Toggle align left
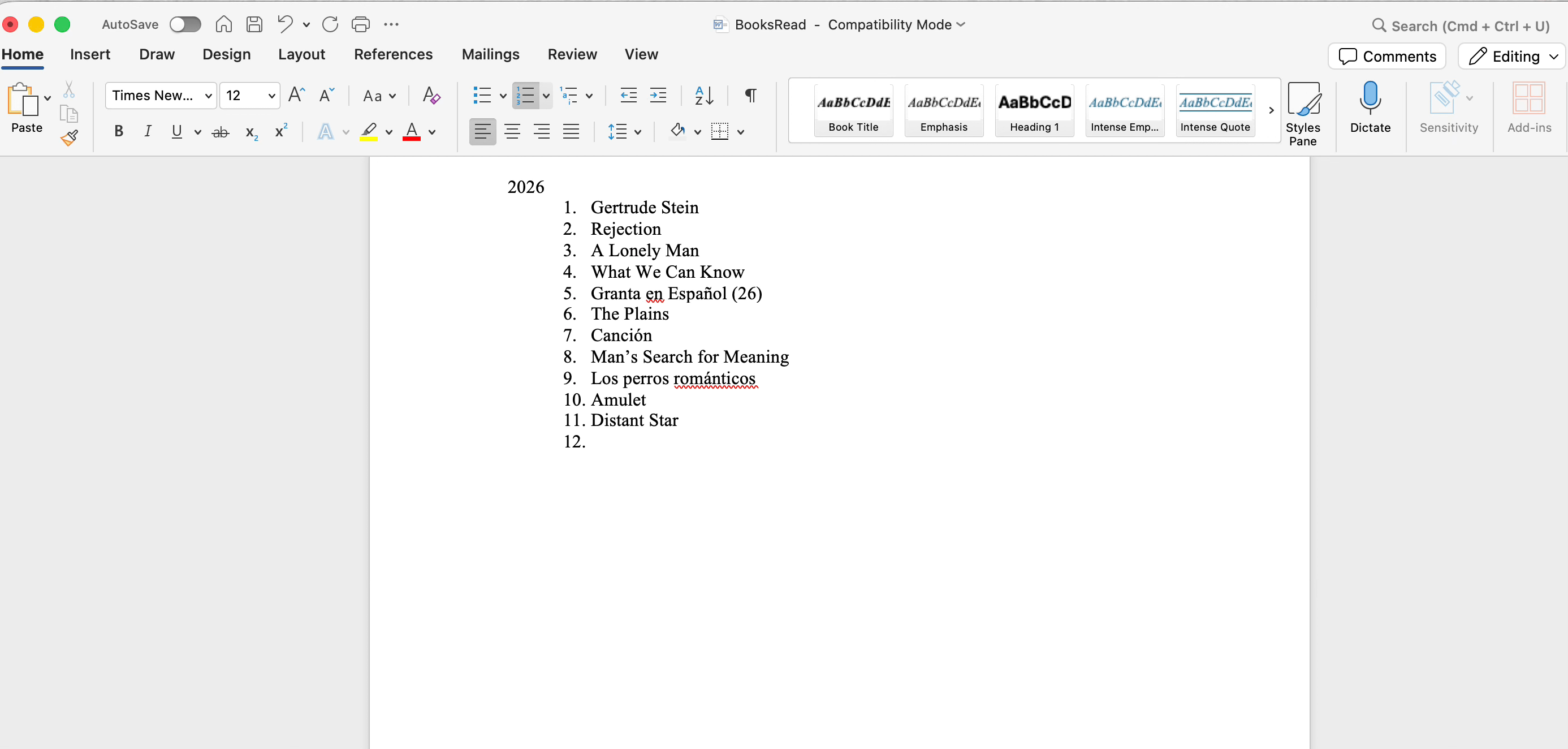1568x749 pixels. [482, 132]
